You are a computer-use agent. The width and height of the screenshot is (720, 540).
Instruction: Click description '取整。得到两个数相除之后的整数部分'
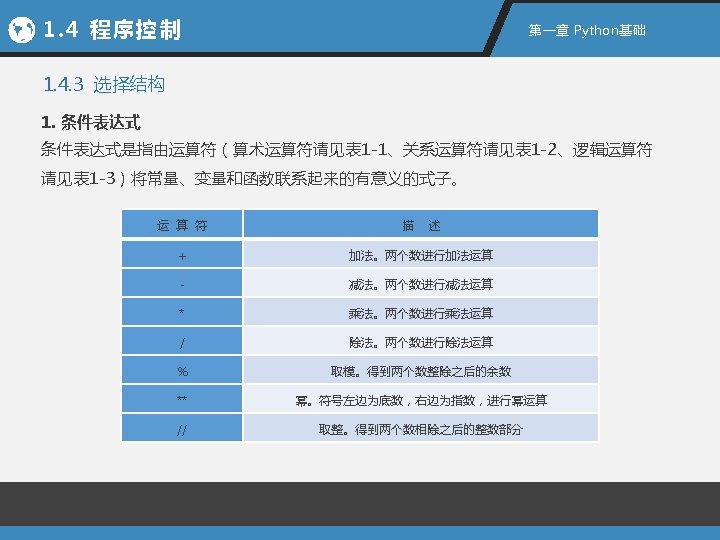(x=421, y=429)
